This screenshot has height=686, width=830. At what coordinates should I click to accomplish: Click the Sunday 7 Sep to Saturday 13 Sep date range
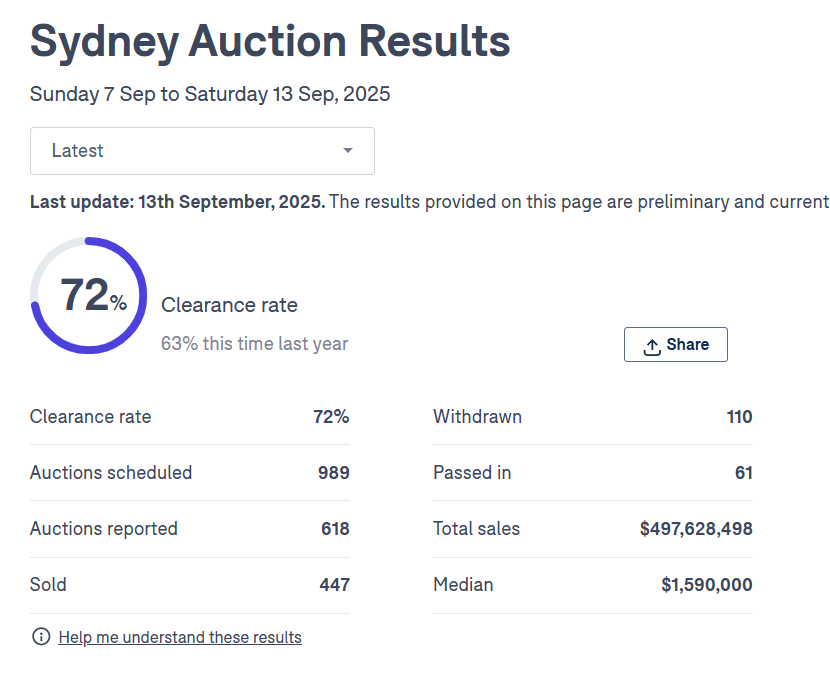pyautogui.click(x=210, y=95)
